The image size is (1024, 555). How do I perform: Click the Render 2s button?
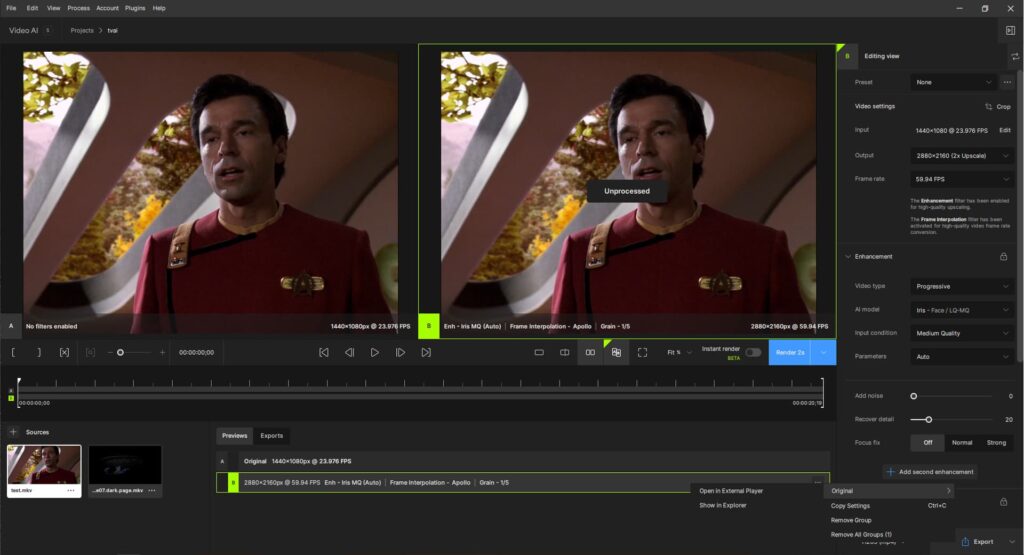pos(789,352)
